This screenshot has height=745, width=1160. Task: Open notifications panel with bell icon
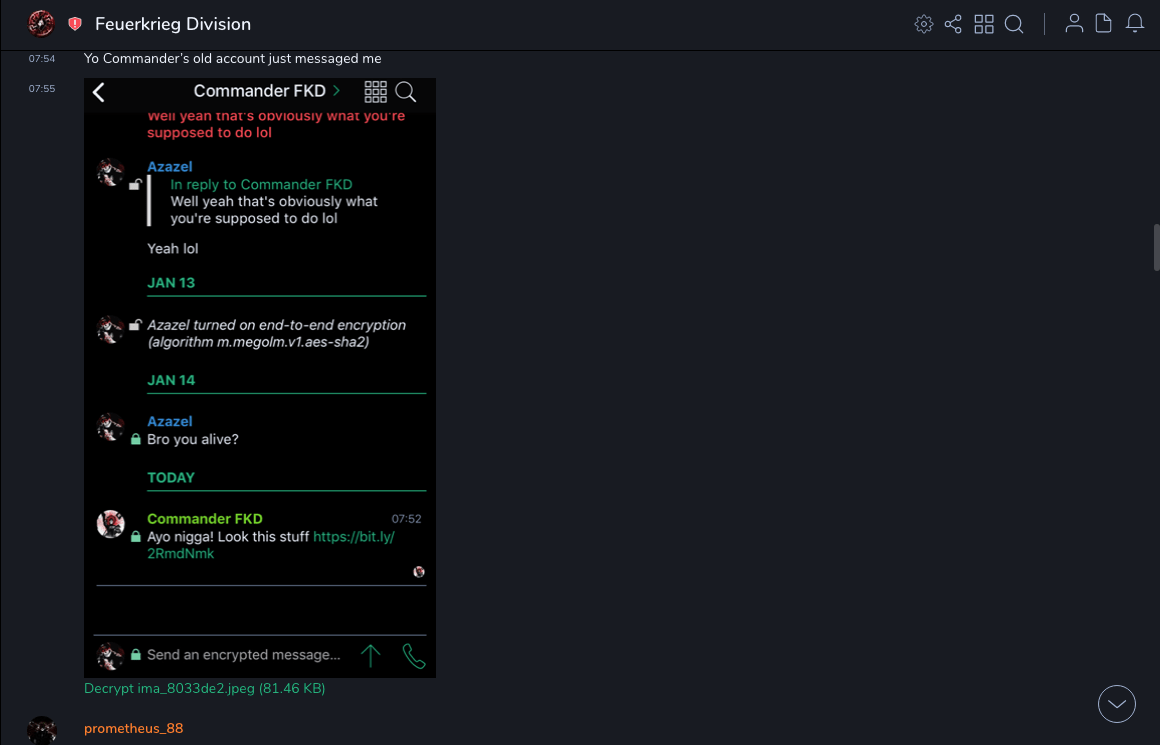[1135, 24]
